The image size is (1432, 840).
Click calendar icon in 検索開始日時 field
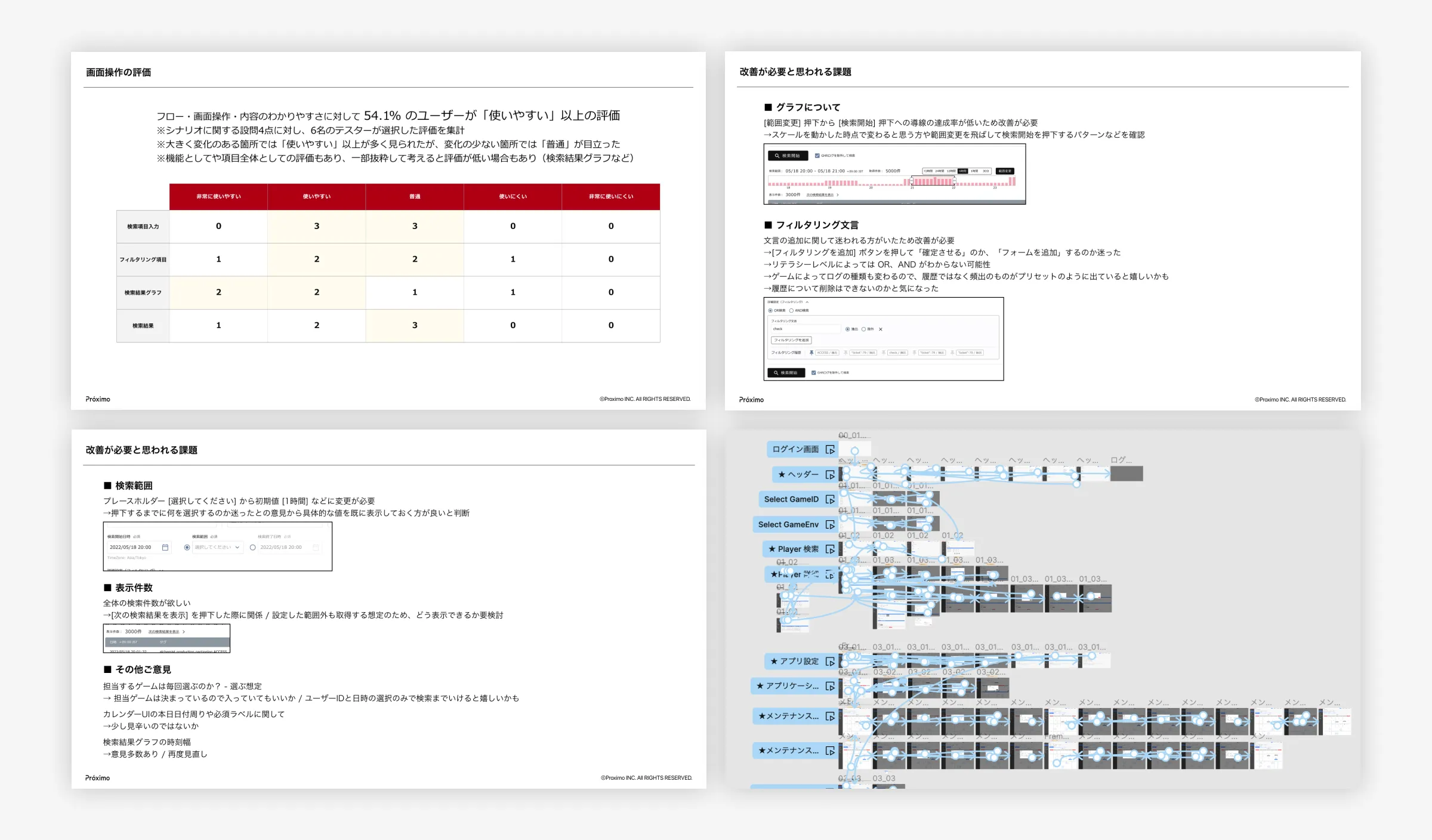point(165,547)
